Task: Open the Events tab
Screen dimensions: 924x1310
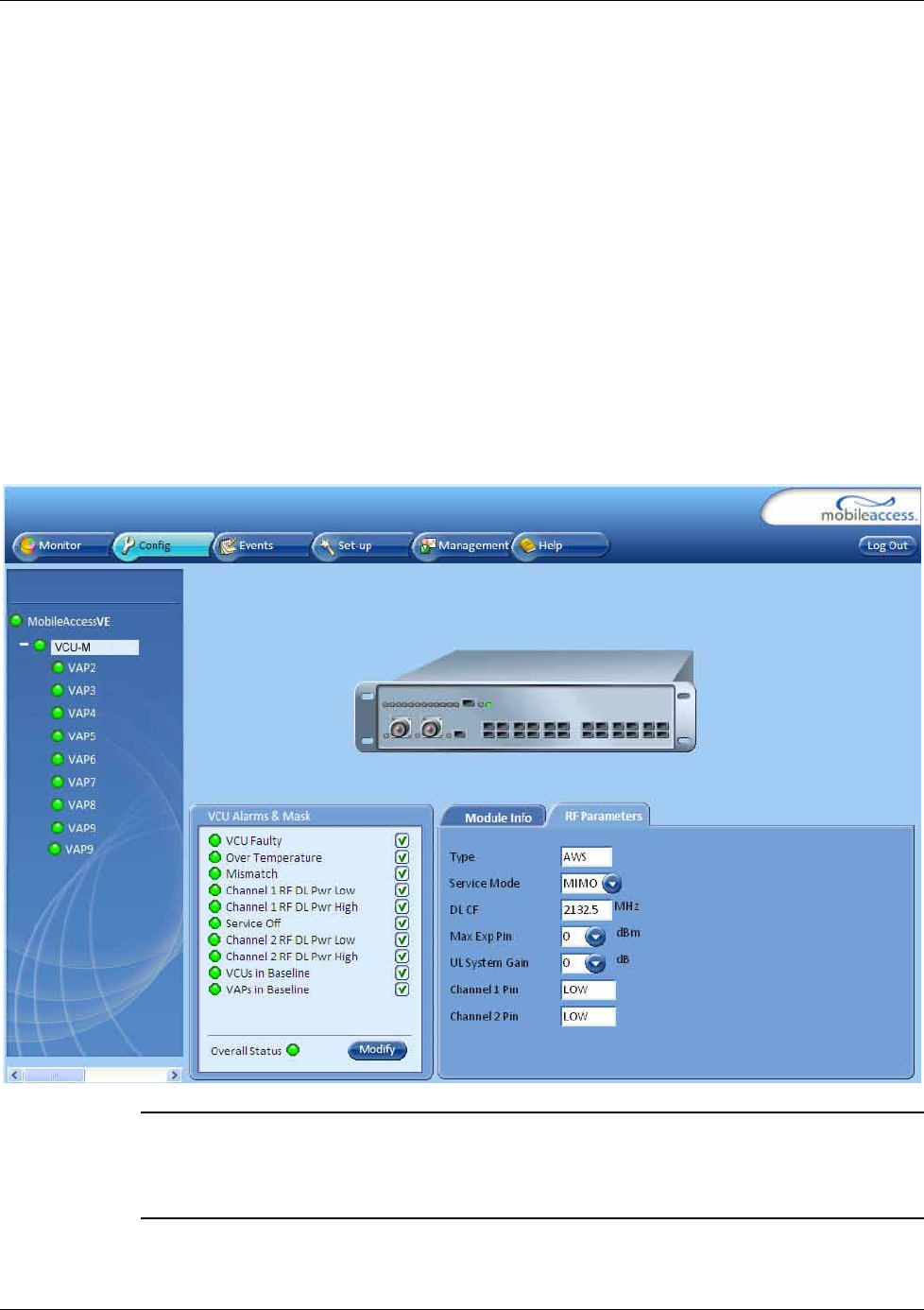Action: point(263,546)
